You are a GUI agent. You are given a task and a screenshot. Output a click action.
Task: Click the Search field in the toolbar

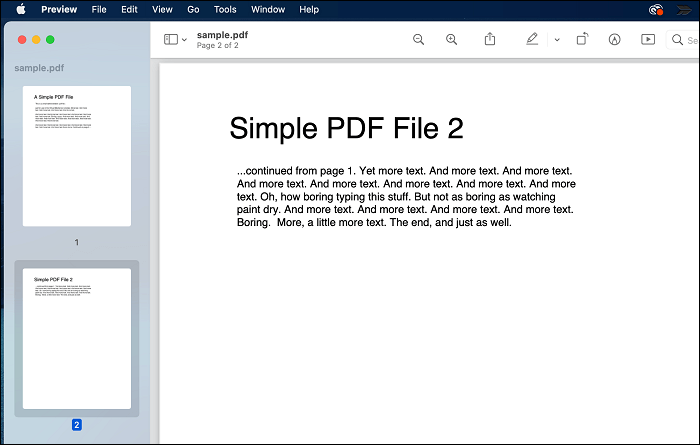coord(684,40)
